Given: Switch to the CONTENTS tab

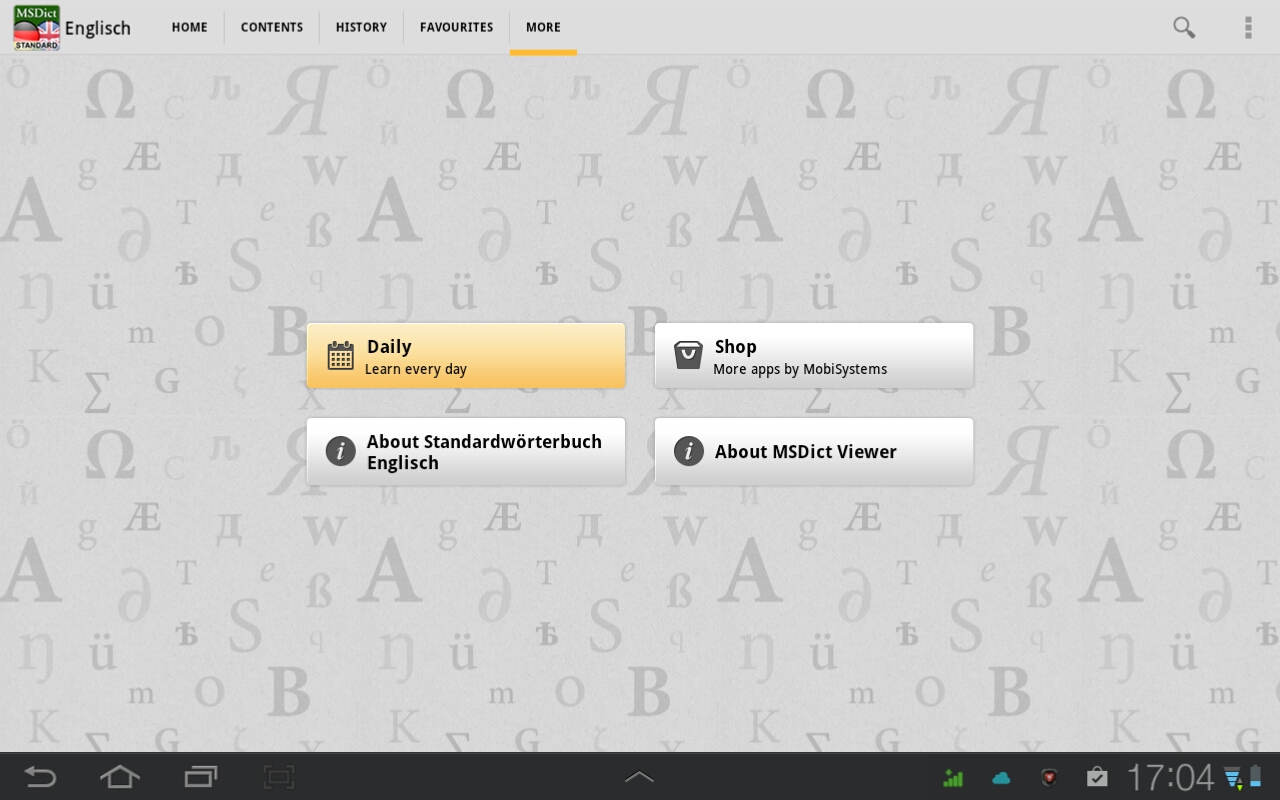Looking at the screenshot, I should coord(271,27).
